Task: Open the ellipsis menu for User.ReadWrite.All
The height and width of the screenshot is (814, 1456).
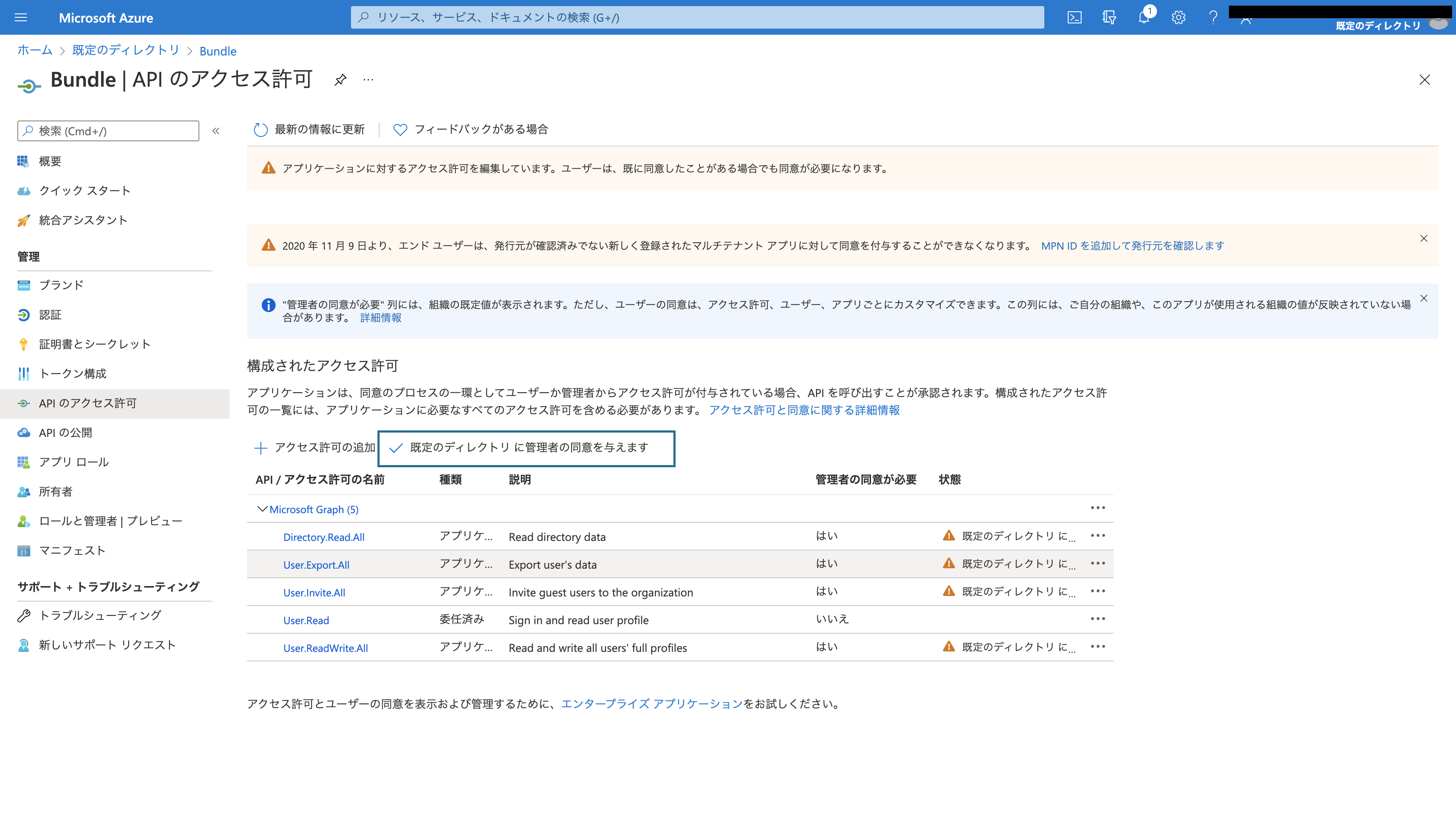Action: click(x=1098, y=646)
